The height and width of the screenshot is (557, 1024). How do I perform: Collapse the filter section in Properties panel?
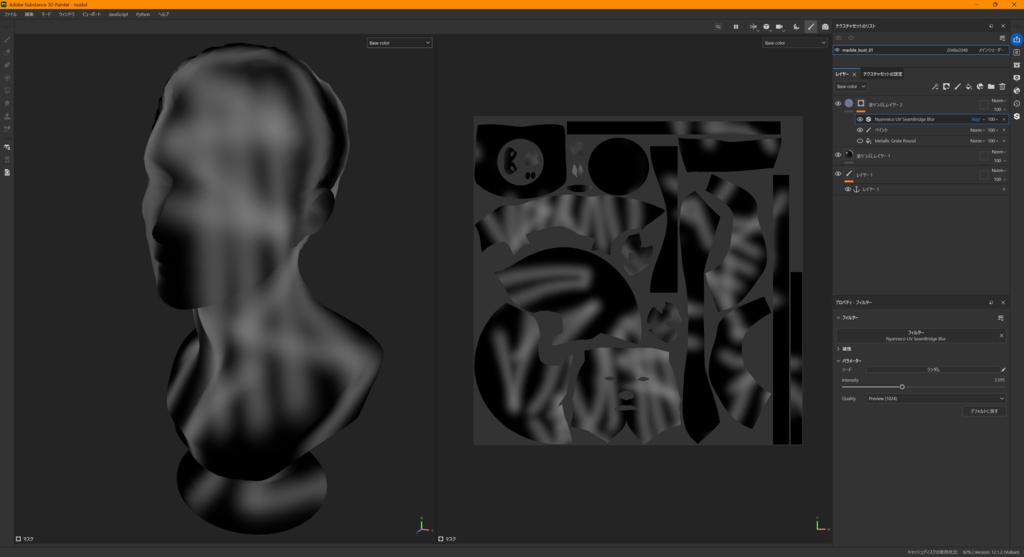(839, 318)
